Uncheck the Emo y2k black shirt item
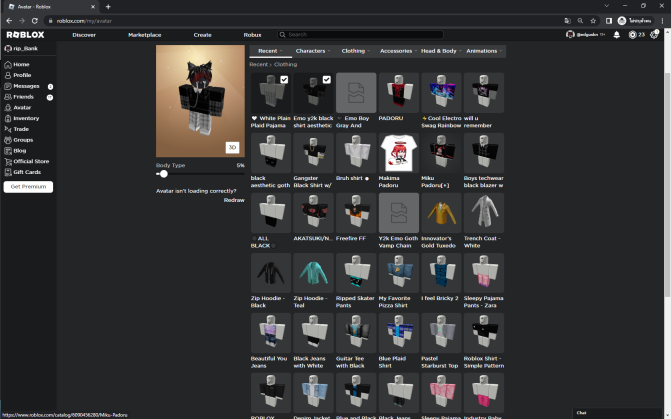The image size is (671, 419). click(327, 80)
